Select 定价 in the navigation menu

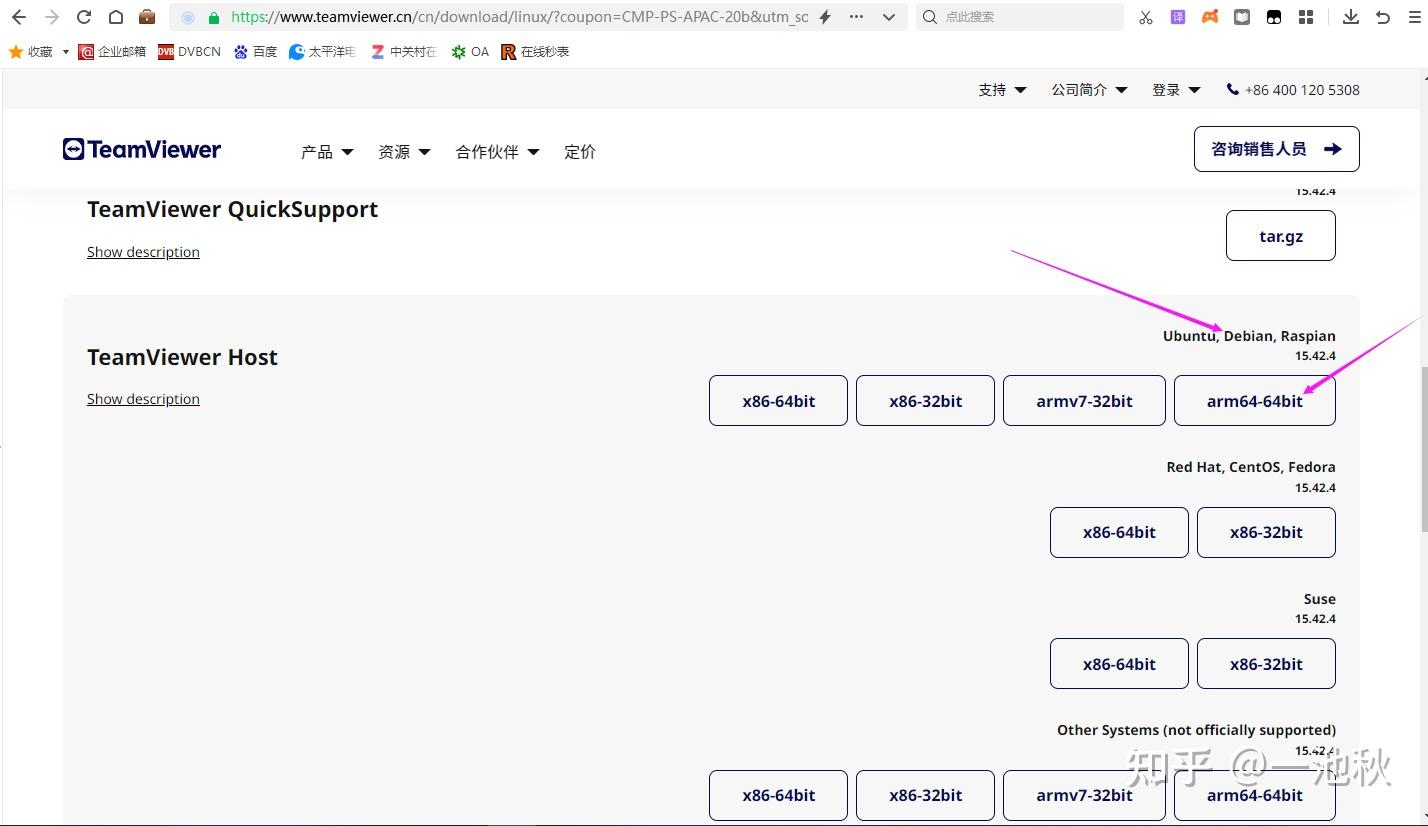580,152
